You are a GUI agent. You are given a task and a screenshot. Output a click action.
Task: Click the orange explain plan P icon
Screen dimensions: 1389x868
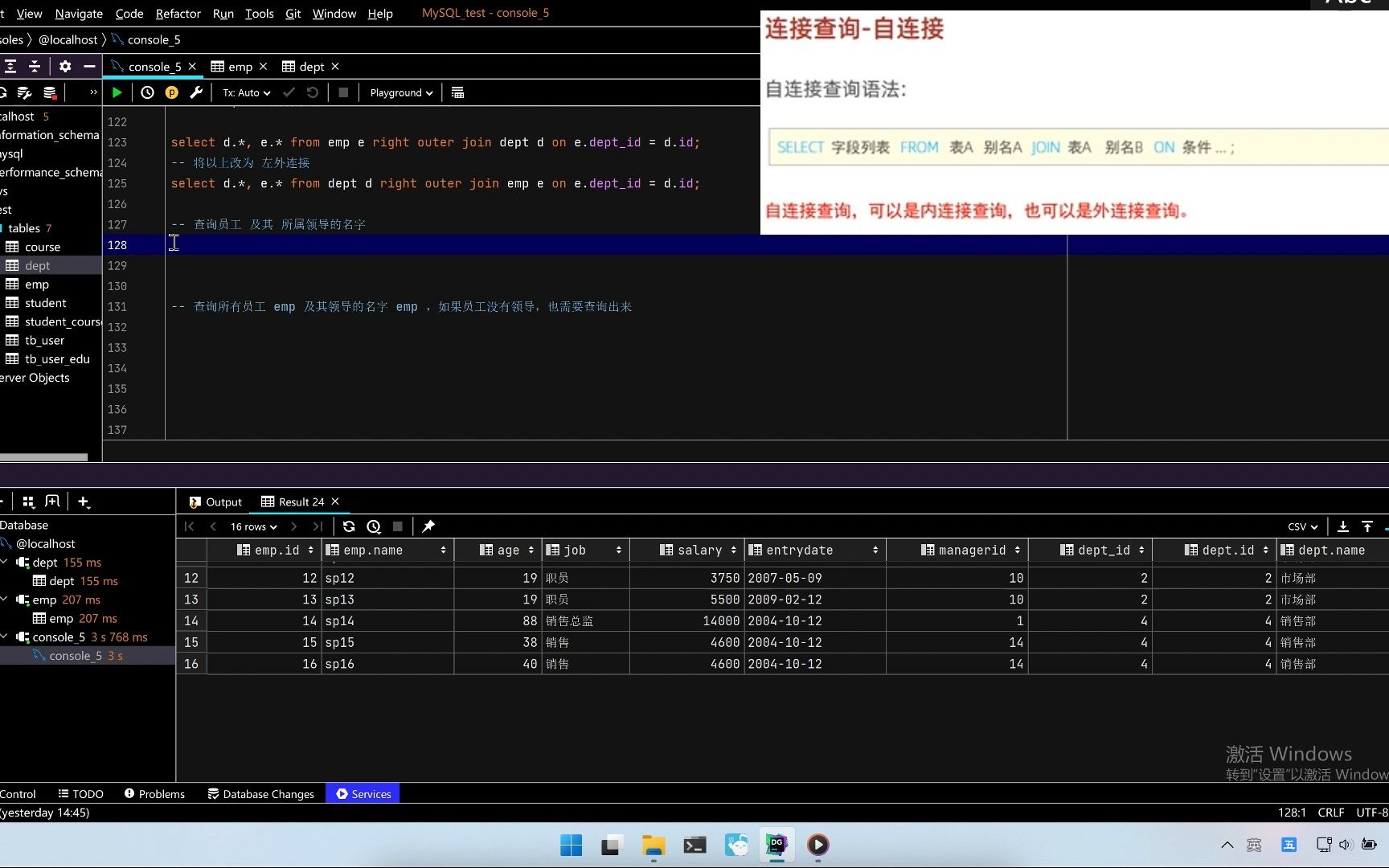pyautogui.click(x=171, y=92)
